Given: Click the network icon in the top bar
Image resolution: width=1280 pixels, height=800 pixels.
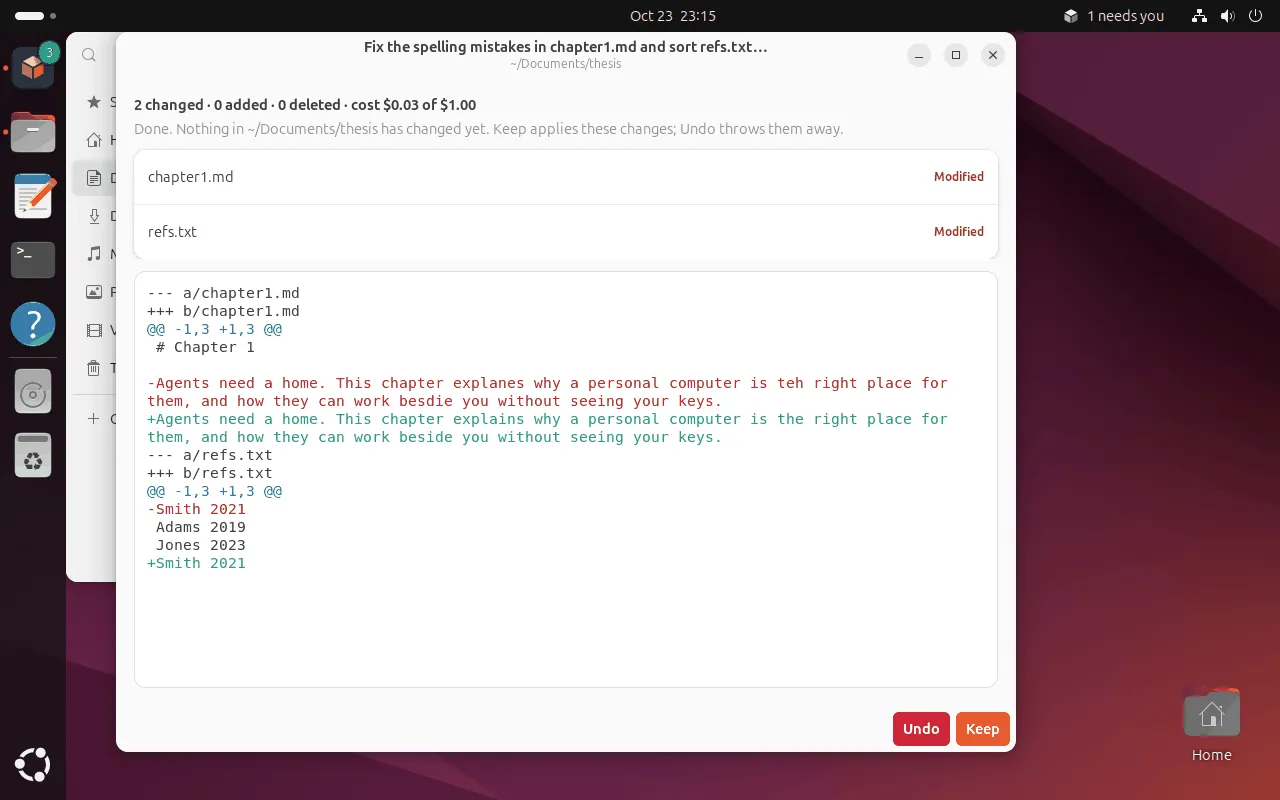Looking at the screenshot, I should coord(1200,16).
